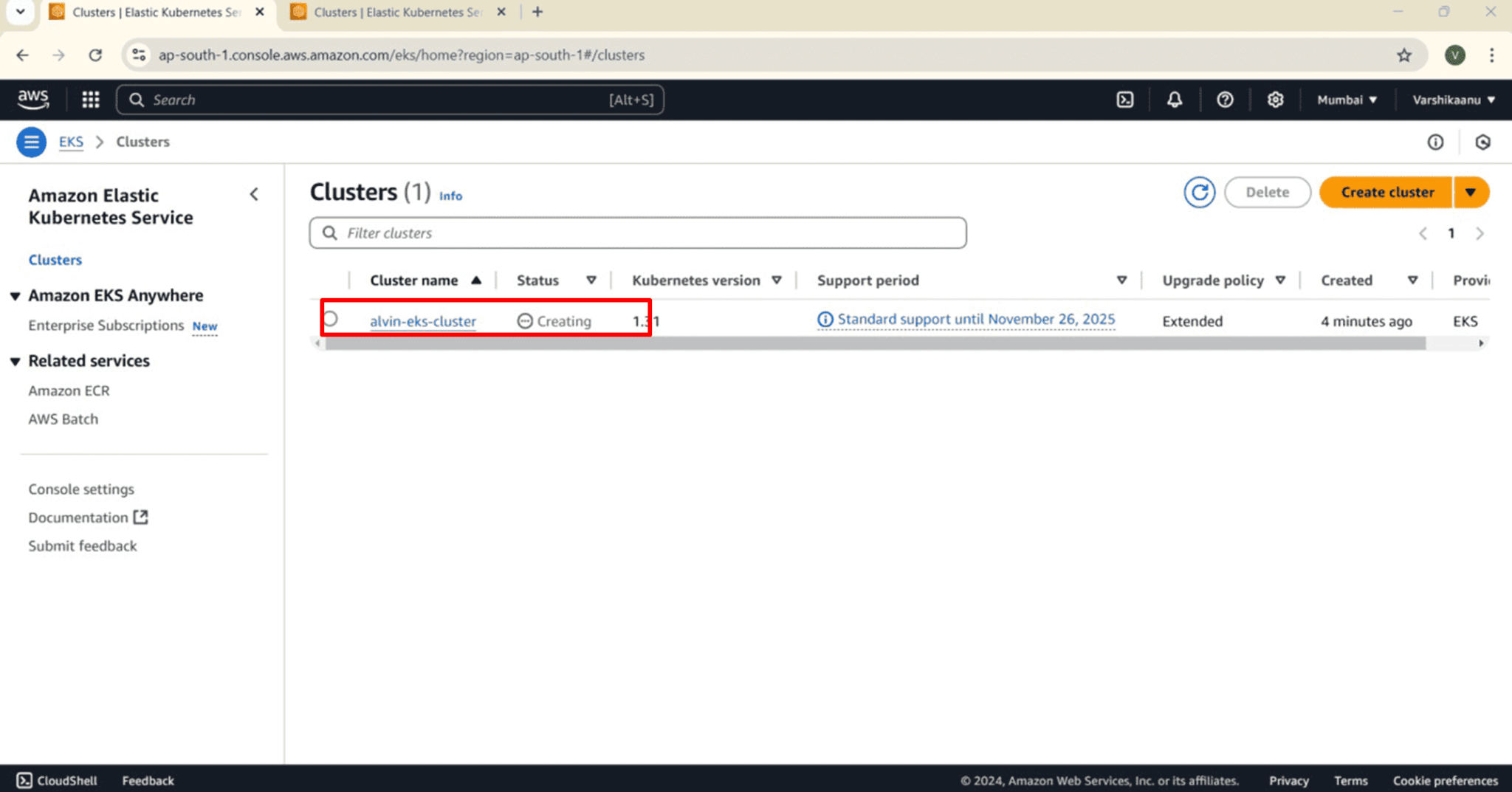The width and height of the screenshot is (1512, 792).
Task: Open settings gear in AWS header
Action: (x=1275, y=100)
